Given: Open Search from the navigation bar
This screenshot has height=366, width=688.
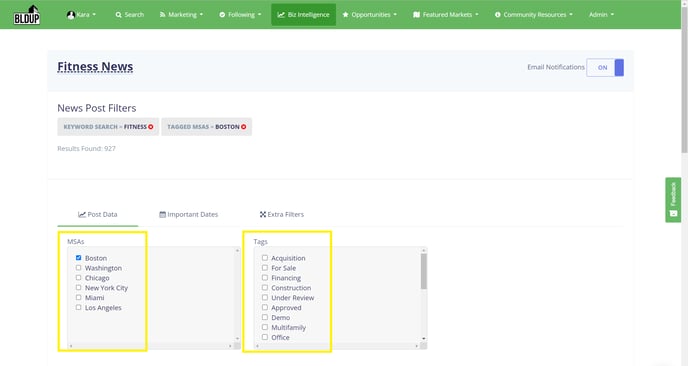Looking at the screenshot, I should tap(130, 14).
